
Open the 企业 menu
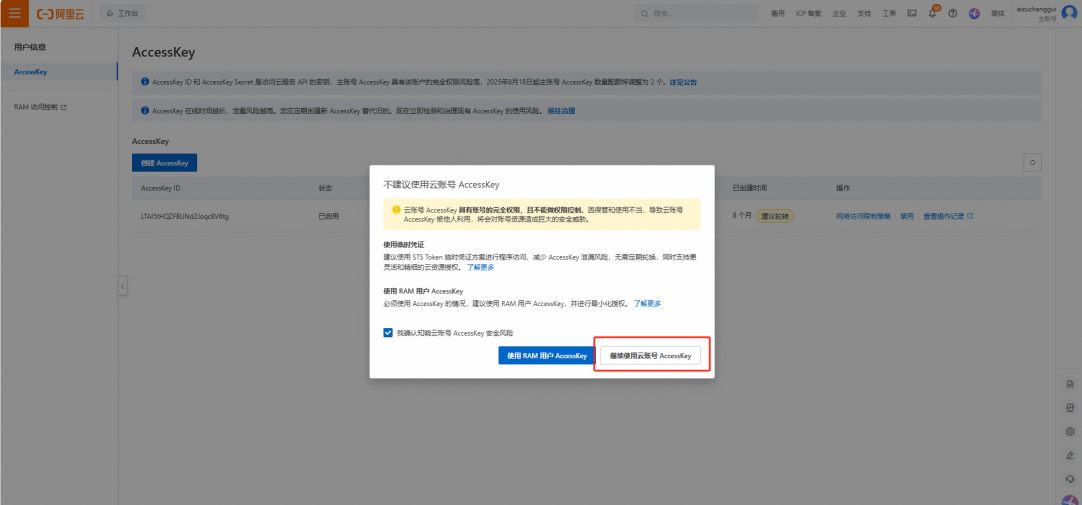pyautogui.click(x=839, y=13)
